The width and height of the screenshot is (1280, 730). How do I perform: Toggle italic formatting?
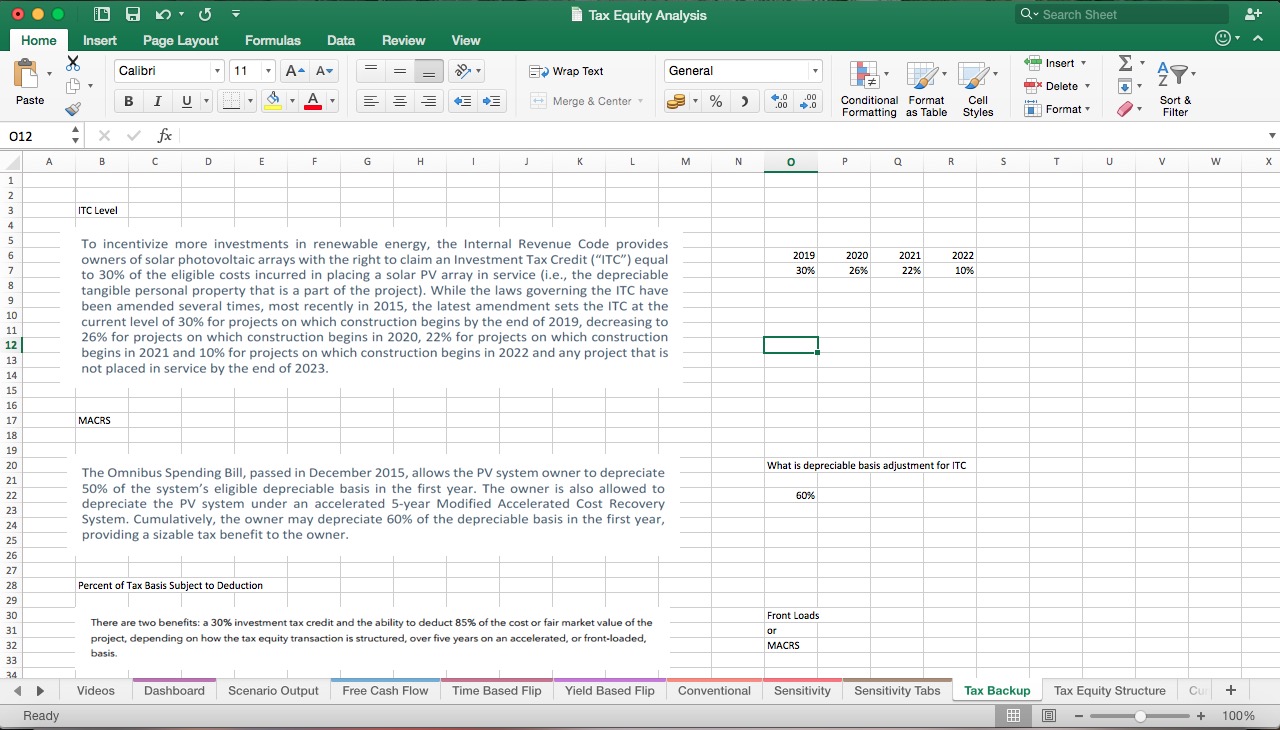point(156,101)
